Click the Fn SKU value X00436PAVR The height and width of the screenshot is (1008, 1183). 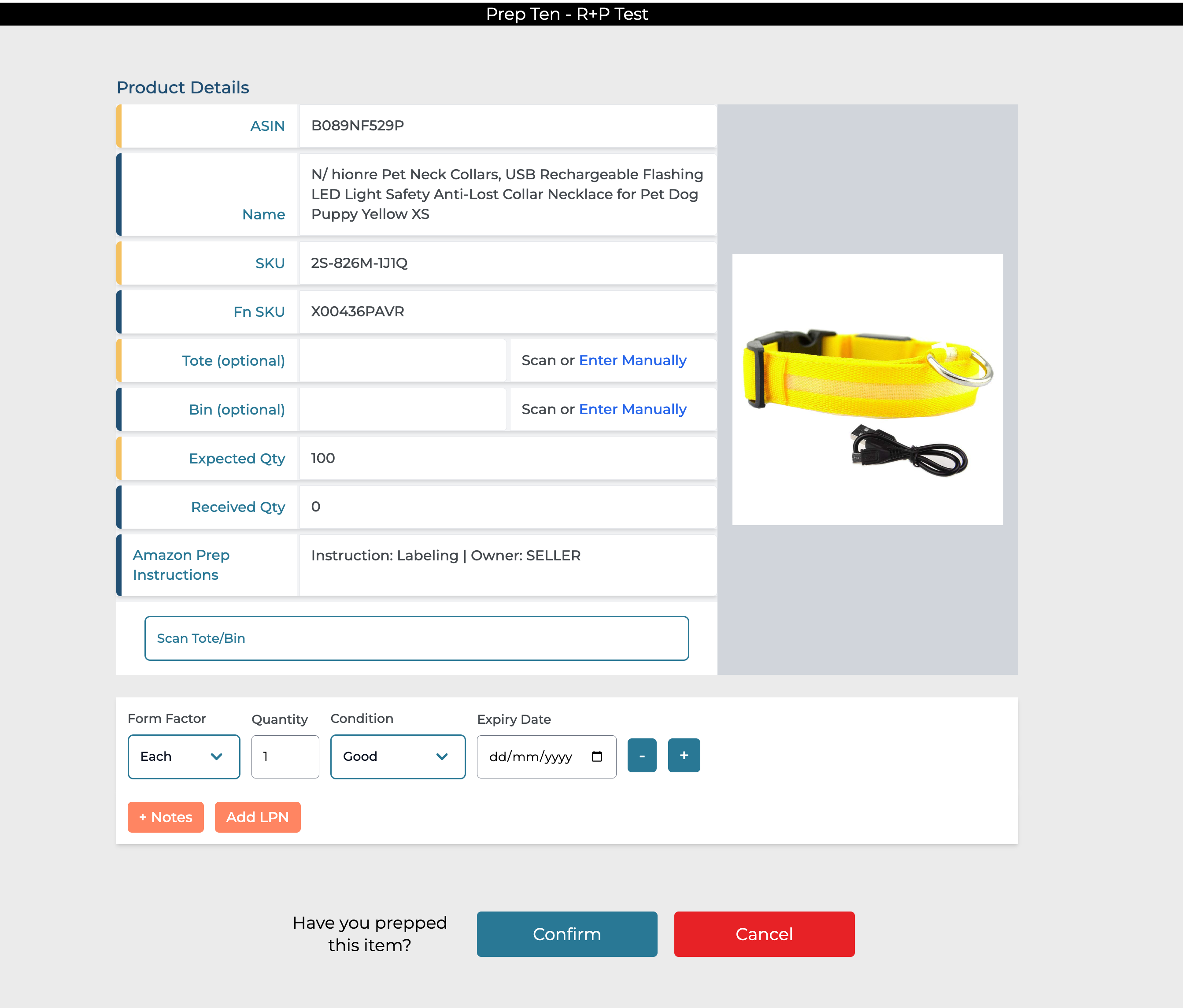358,312
